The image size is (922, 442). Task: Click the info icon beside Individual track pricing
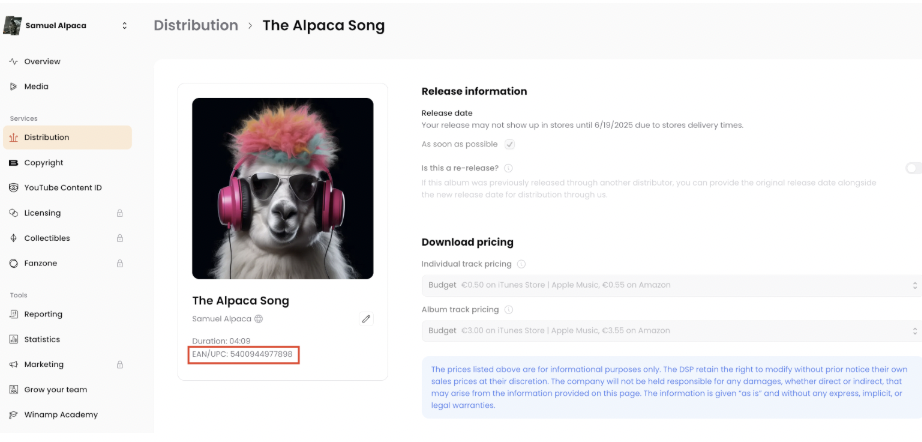click(521, 264)
